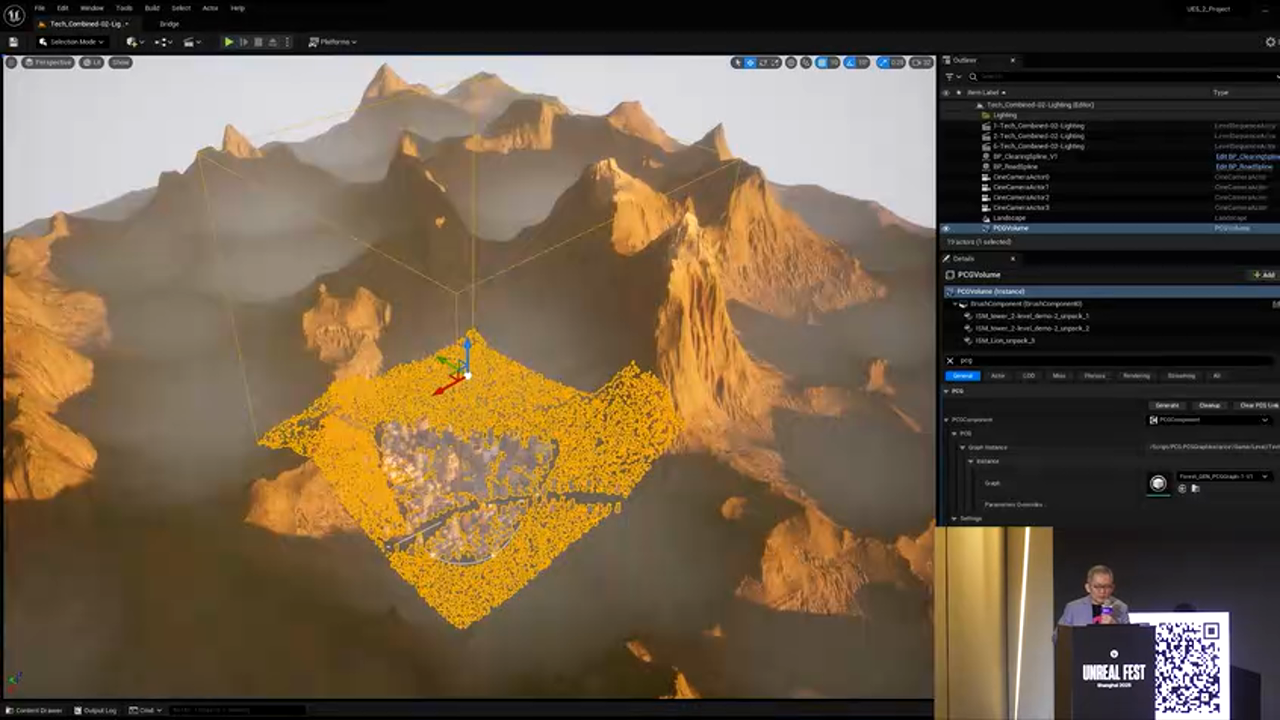1280x720 pixels.
Task: Open the Build menu
Action: pyautogui.click(x=152, y=8)
